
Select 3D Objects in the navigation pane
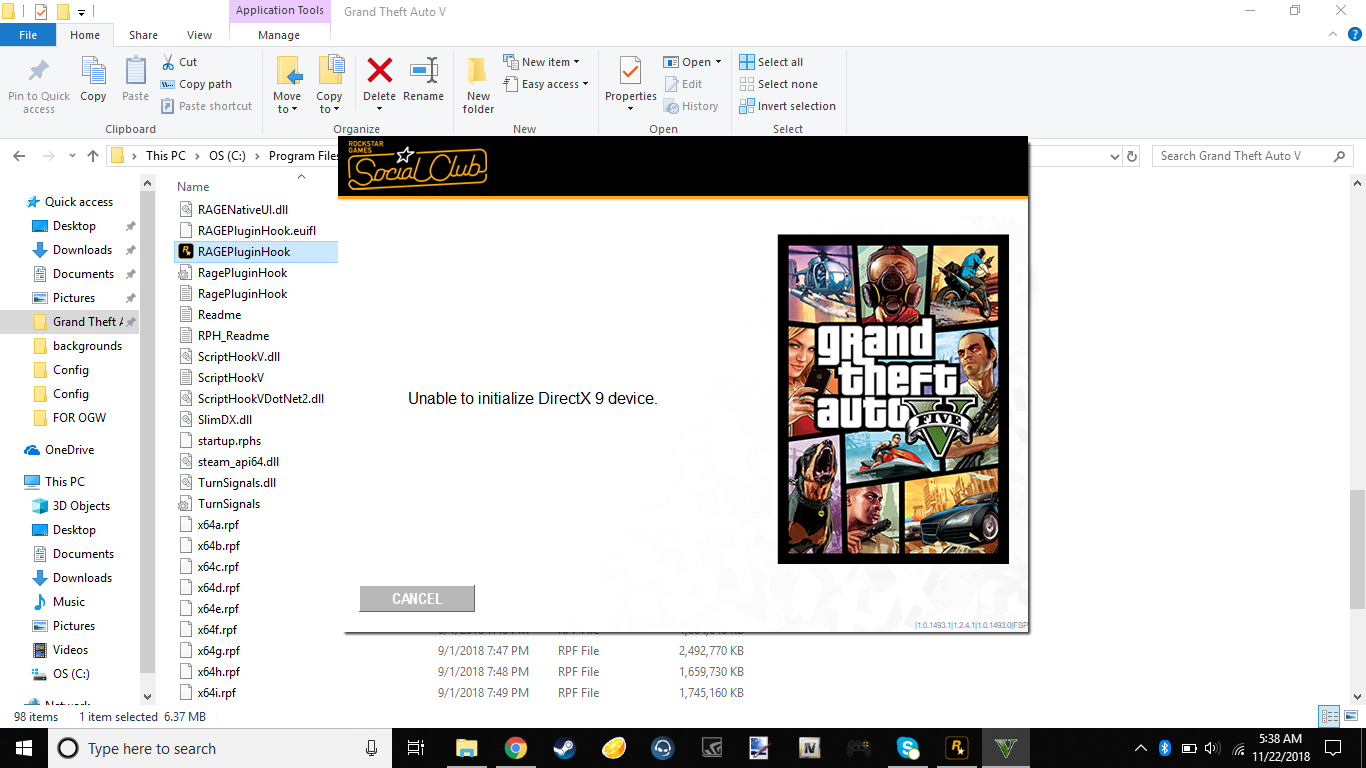[81, 506]
